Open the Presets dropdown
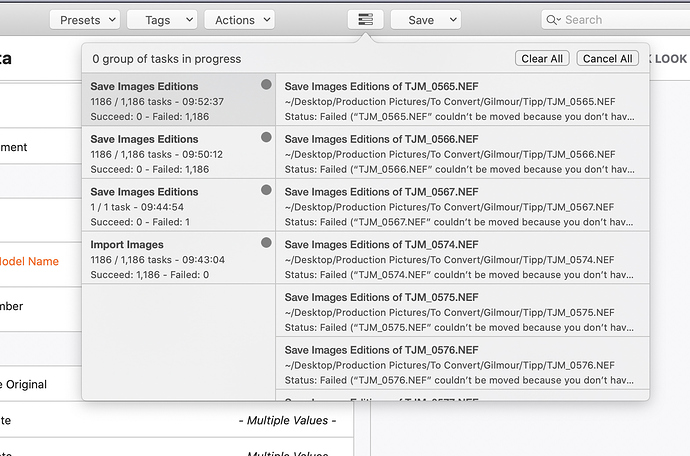690x456 pixels. 85,20
